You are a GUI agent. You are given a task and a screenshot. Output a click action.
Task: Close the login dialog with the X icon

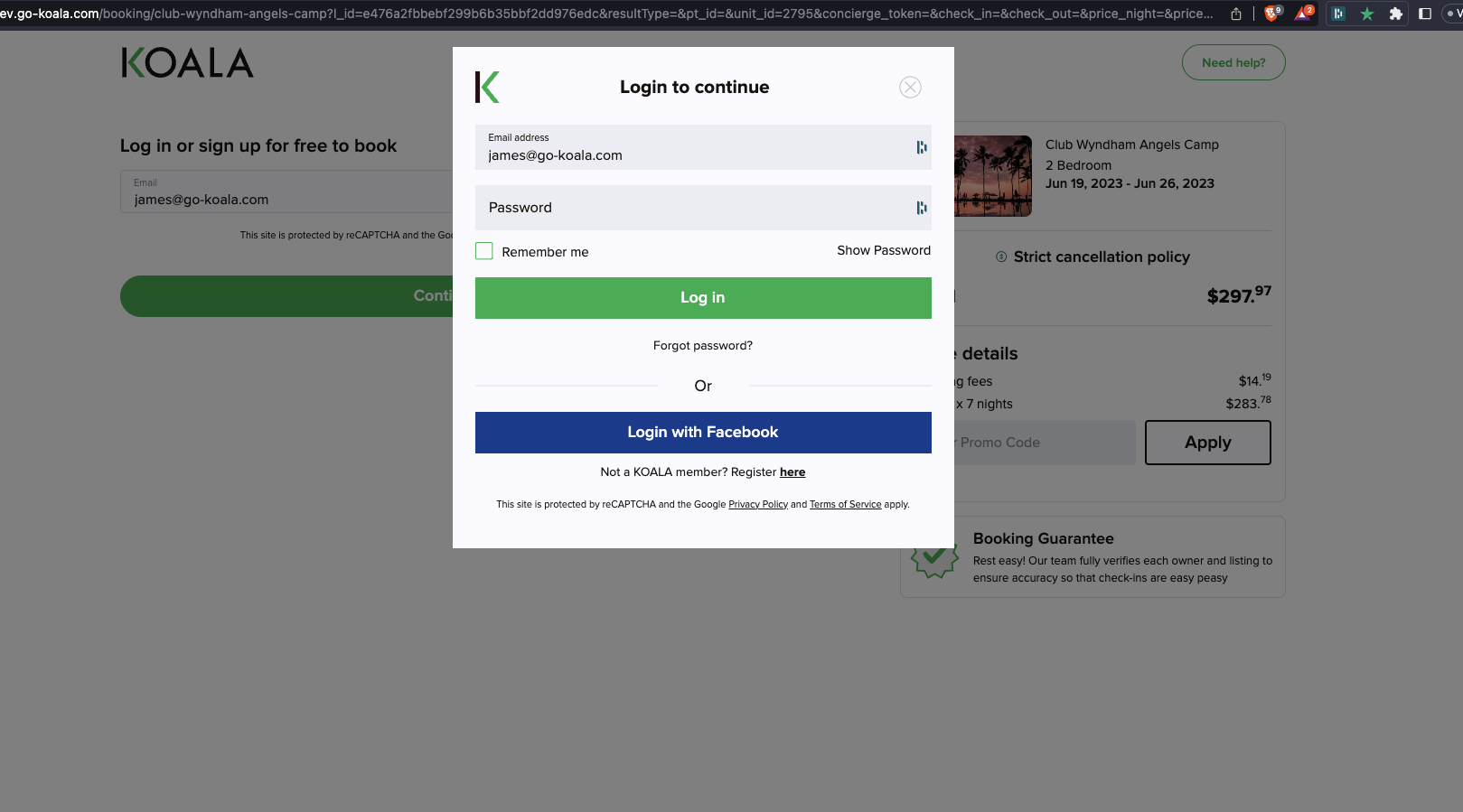pyautogui.click(x=910, y=87)
